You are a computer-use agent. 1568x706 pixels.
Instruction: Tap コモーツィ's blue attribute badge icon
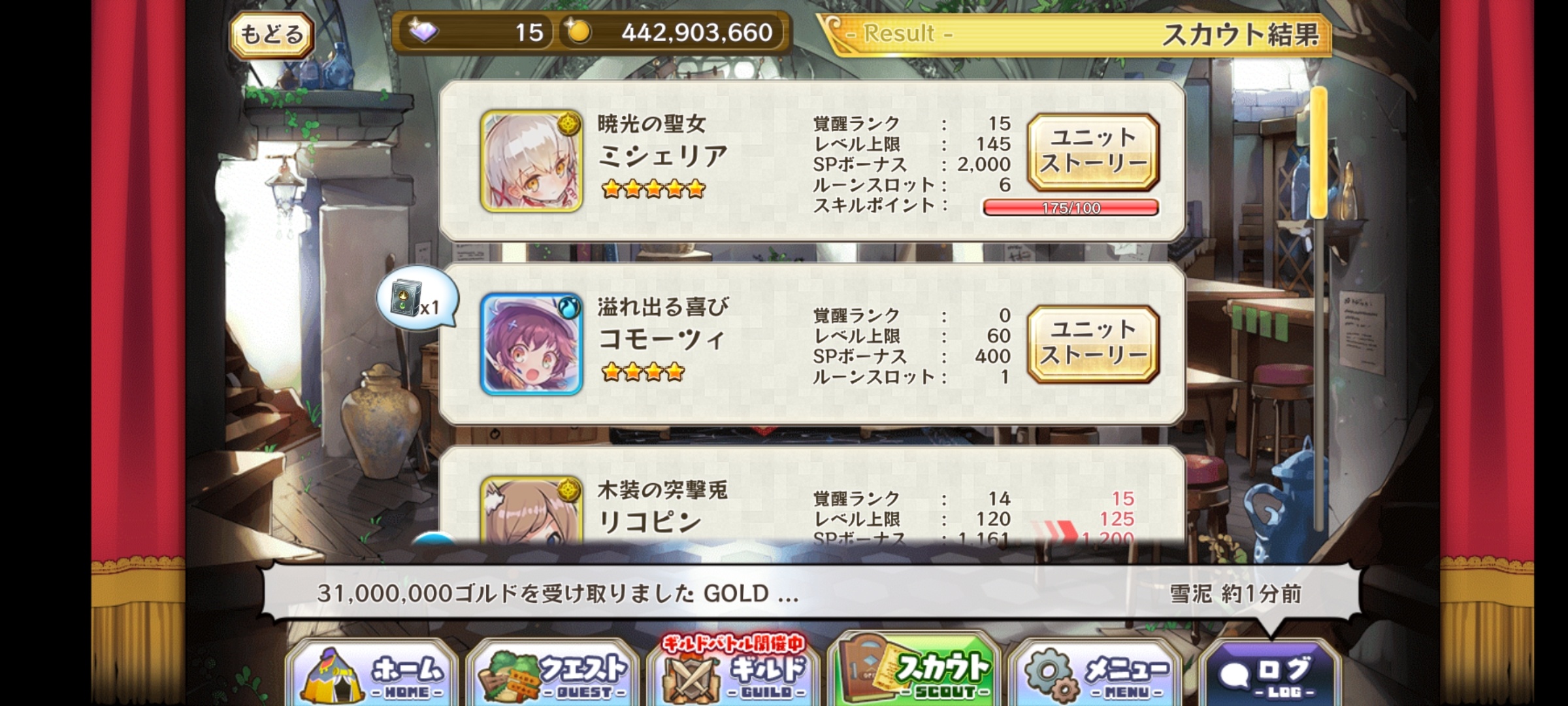coord(568,306)
